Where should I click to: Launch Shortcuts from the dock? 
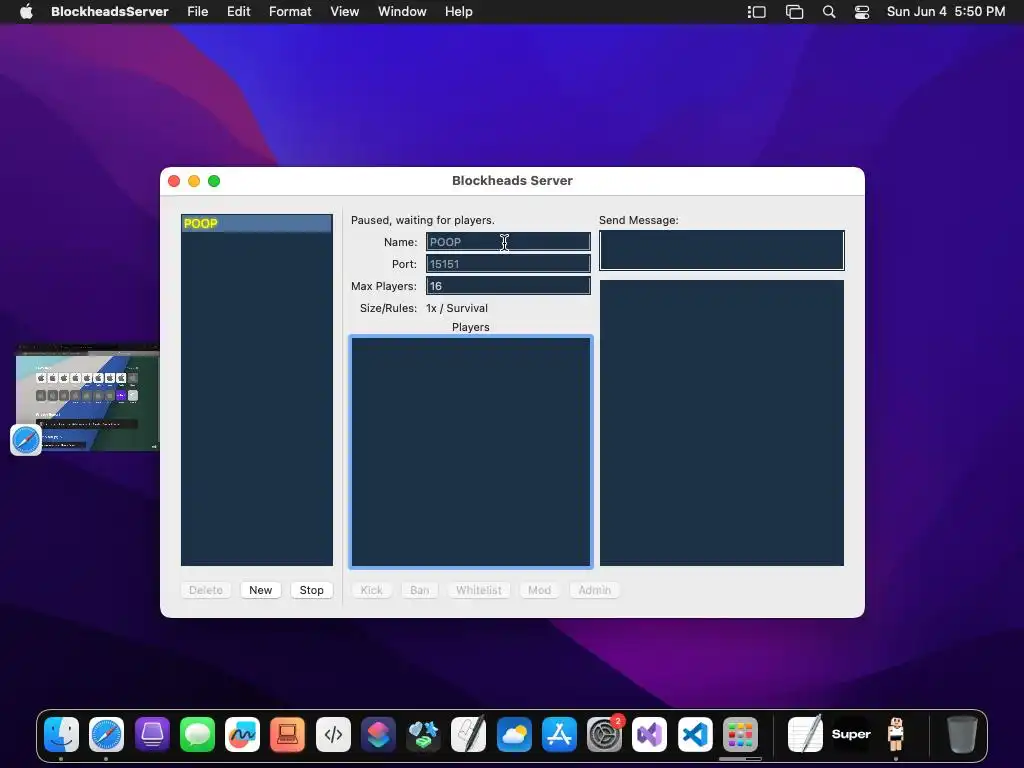point(378,734)
